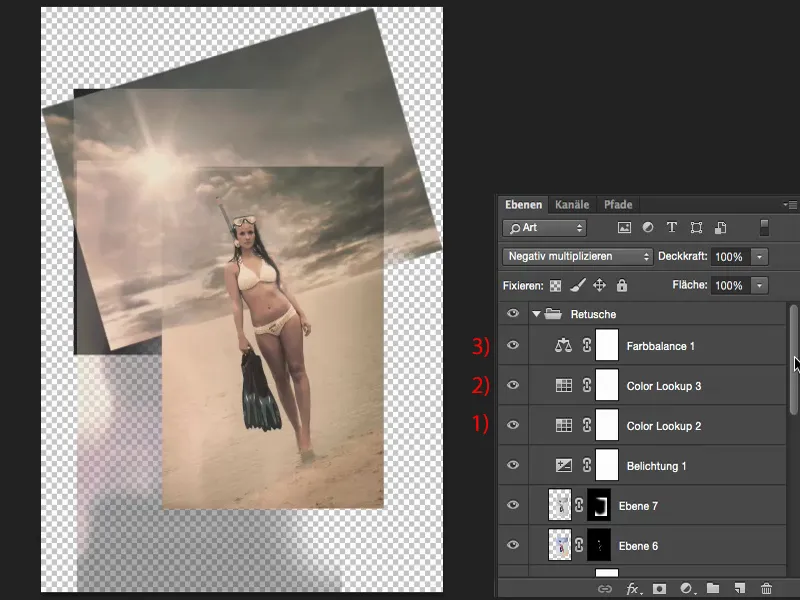Collapse the Retusche group
The height and width of the screenshot is (600, 800).
click(536, 314)
